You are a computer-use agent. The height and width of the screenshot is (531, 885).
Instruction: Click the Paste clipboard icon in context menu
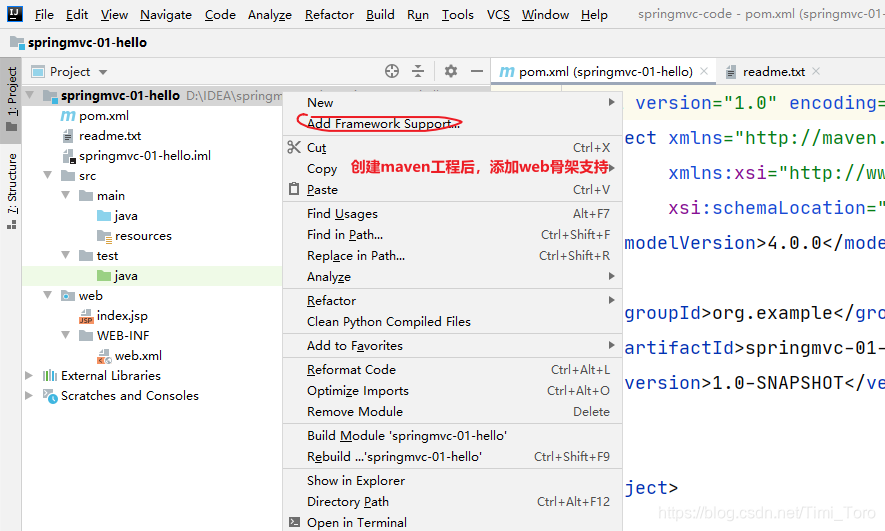click(x=294, y=188)
